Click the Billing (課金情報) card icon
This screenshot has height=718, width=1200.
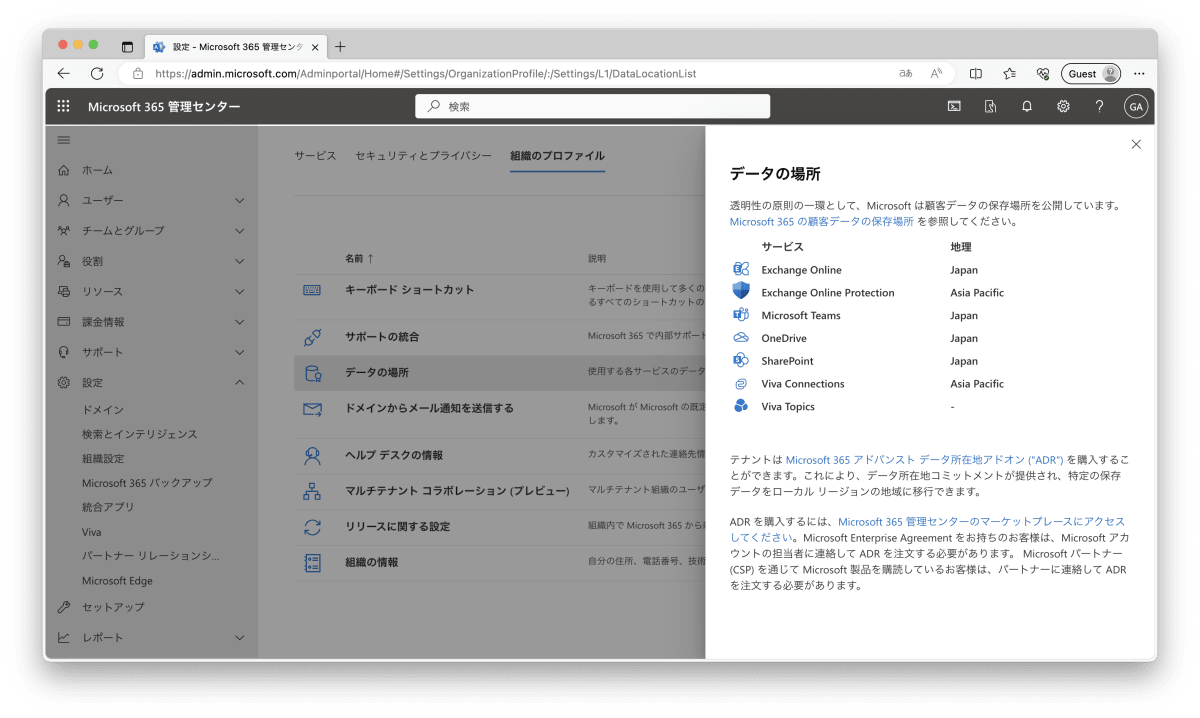pos(64,322)
